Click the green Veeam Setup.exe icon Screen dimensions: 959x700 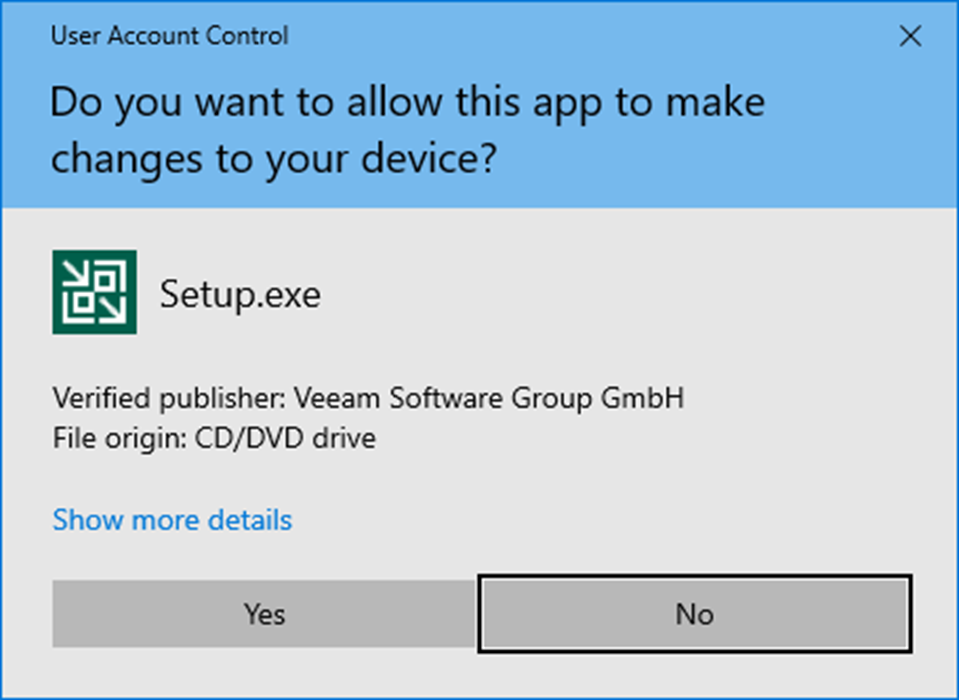(x=94, y=292)
